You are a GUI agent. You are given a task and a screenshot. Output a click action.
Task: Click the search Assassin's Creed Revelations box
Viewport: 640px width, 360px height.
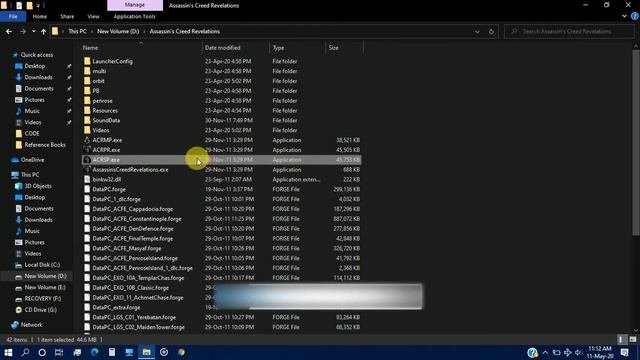(569, 31)
